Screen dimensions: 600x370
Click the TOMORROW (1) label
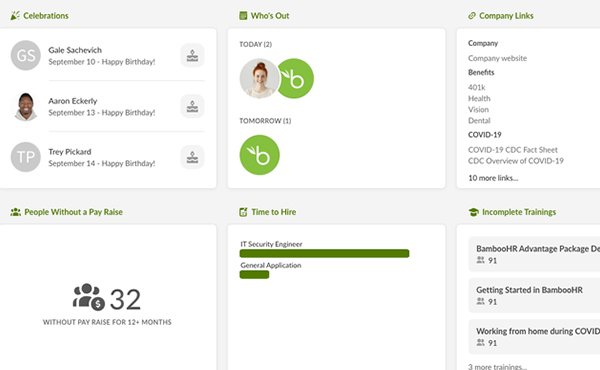point(265,121)
